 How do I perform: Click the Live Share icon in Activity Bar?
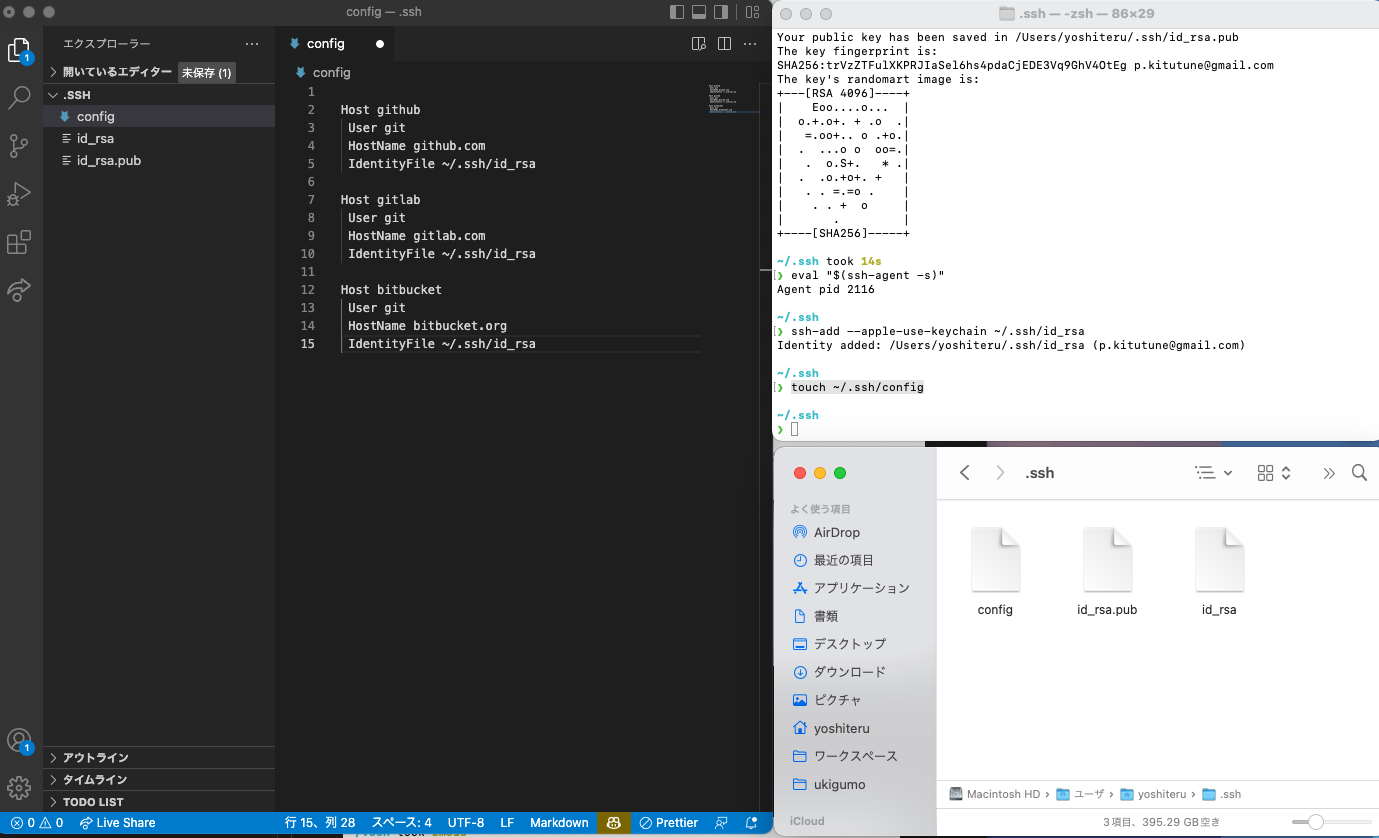[x=20, y=290]
